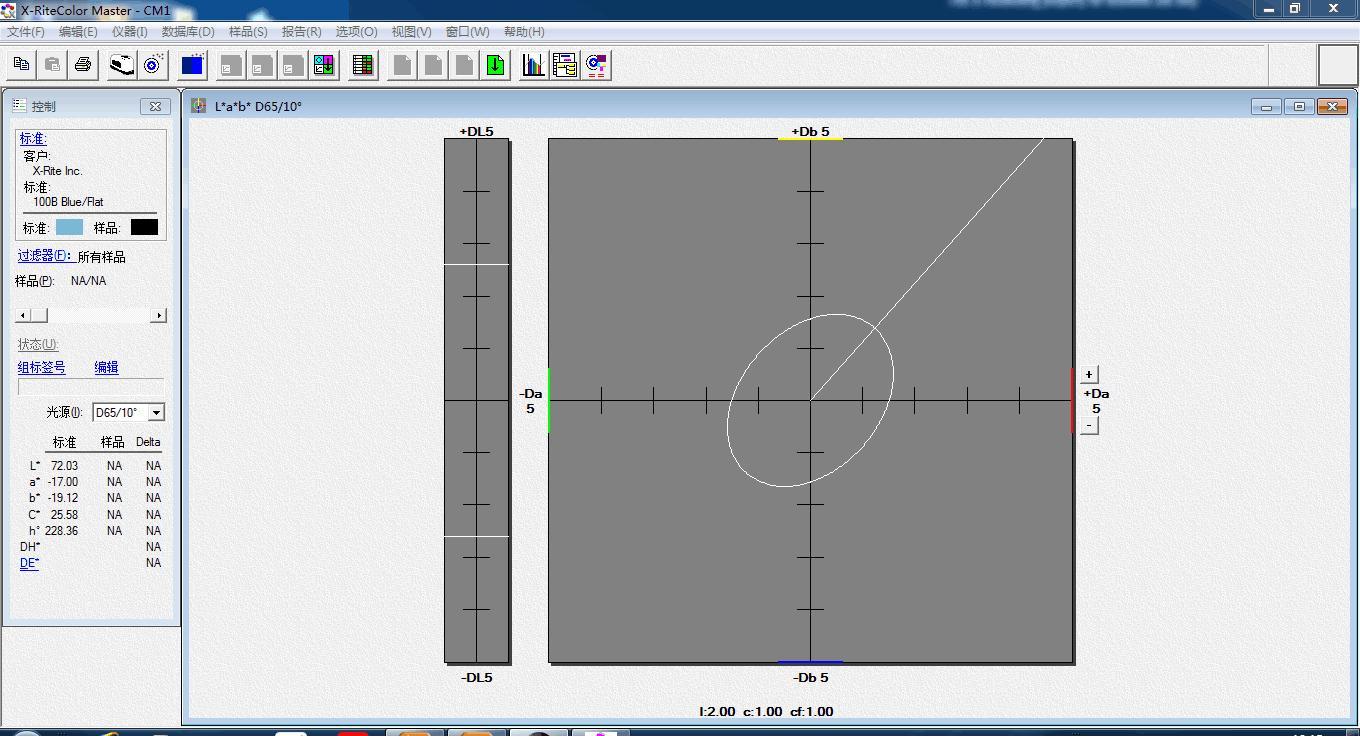Click the color target report icon
This screenshot has height=736, width=1360.
pos(596,65)
